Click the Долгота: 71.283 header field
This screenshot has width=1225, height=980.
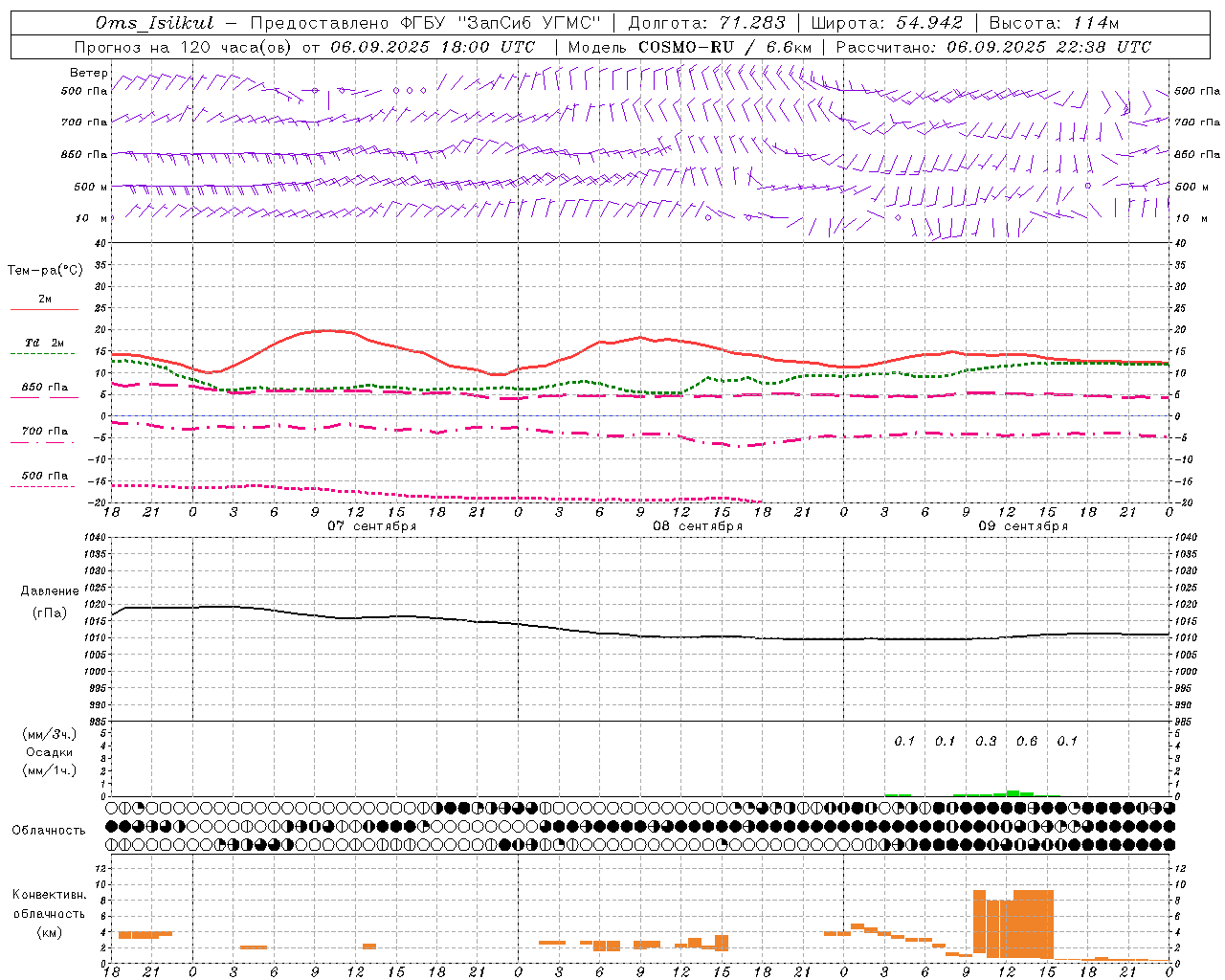pyautogui.click(x=706, y=23)
